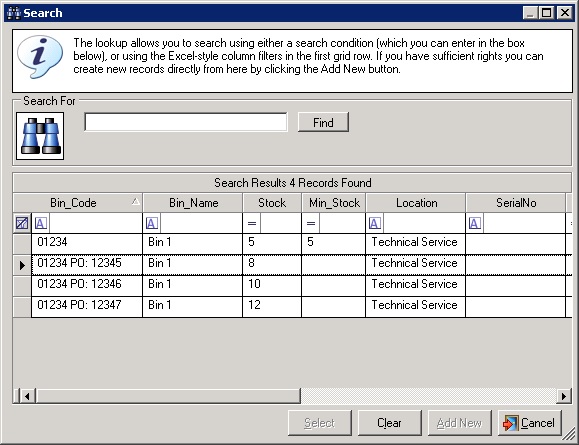This screenshot has width=579, height=445.
Task: Click the binoculars search icon
Action: (x=40, y=136)
